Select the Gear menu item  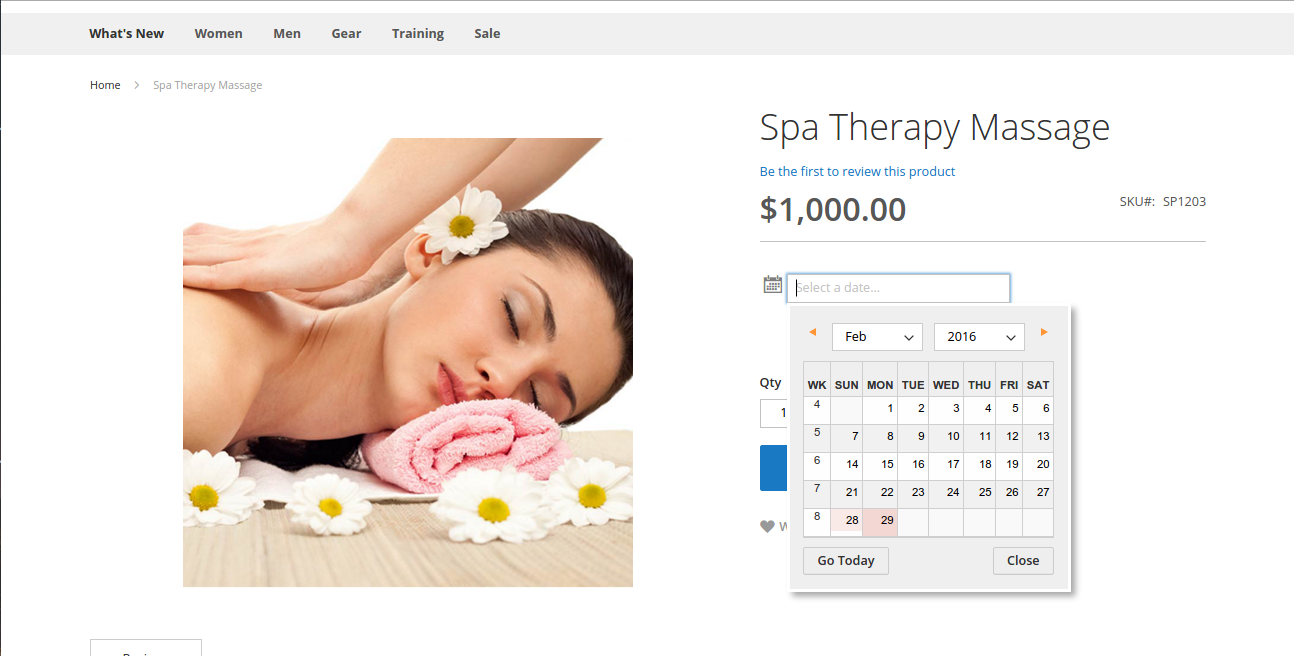(x=346, y=33)
